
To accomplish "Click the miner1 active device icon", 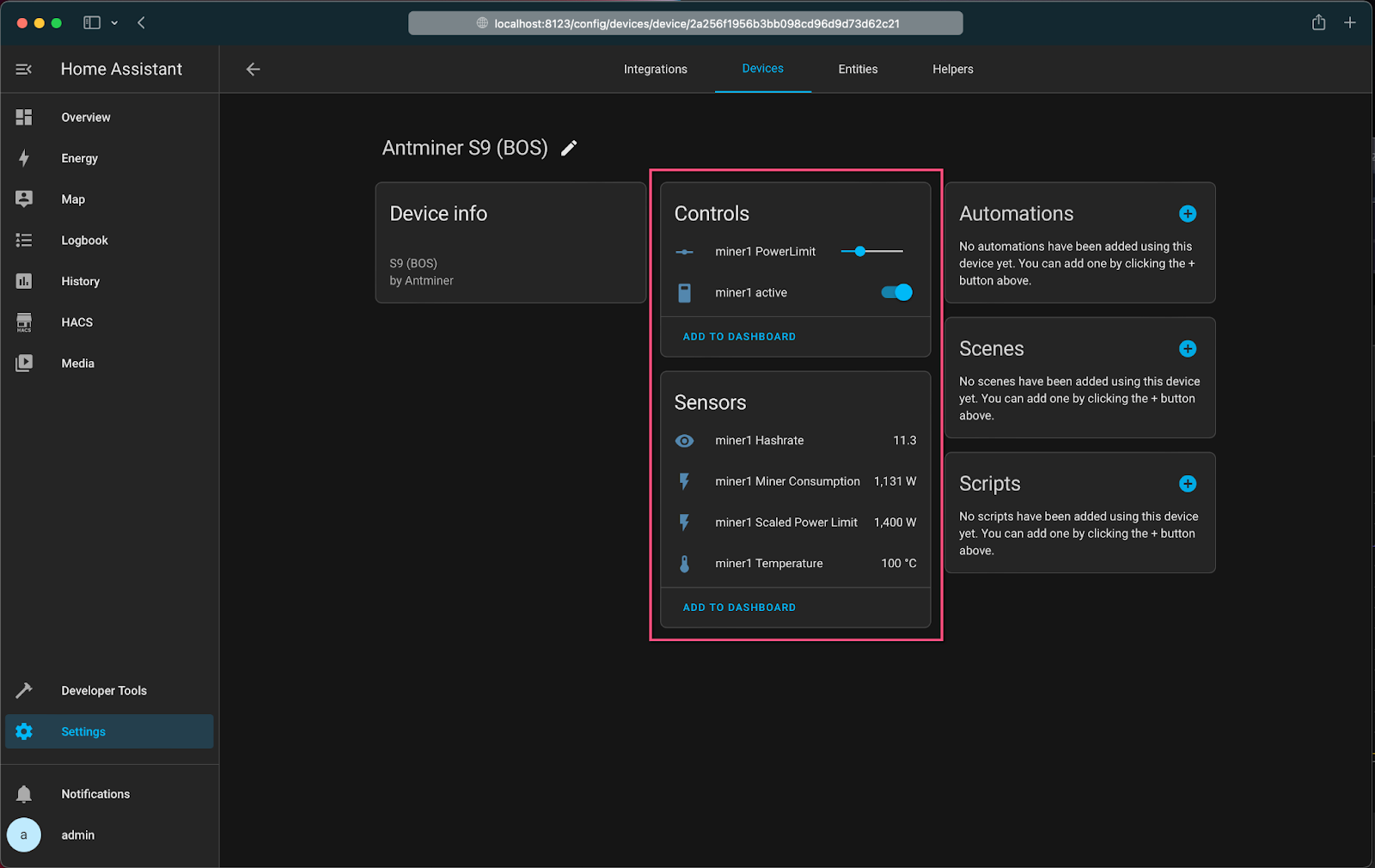I will 684,292.
